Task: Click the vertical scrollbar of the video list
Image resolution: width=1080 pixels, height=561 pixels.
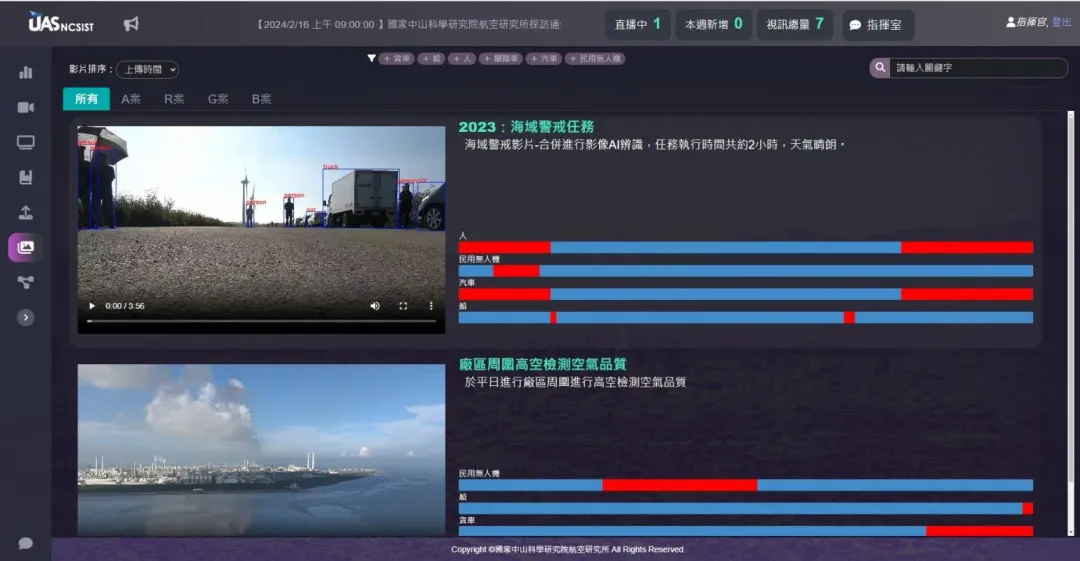Action: (x=1070, y=323)
